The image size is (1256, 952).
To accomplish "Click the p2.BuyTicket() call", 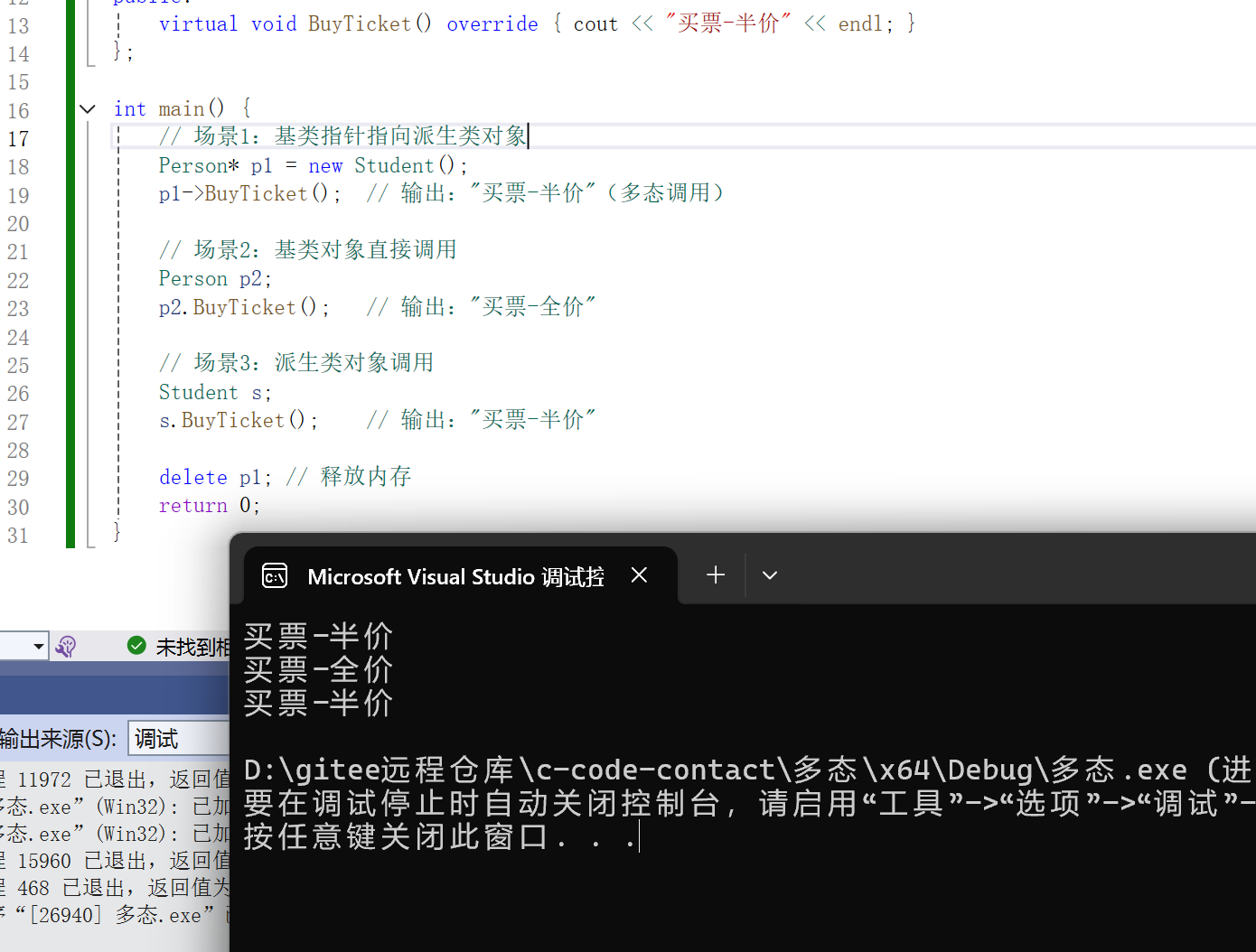I will point(244,307).
